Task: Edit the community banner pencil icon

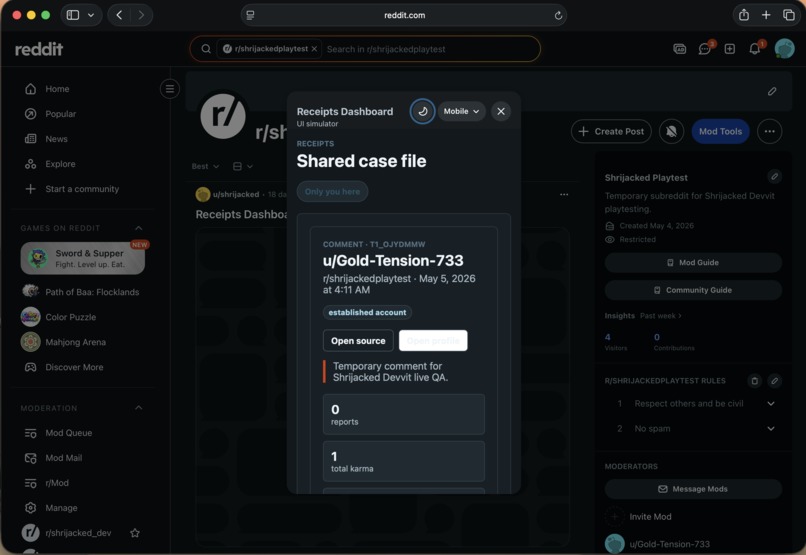Action: tap(772, 91)
